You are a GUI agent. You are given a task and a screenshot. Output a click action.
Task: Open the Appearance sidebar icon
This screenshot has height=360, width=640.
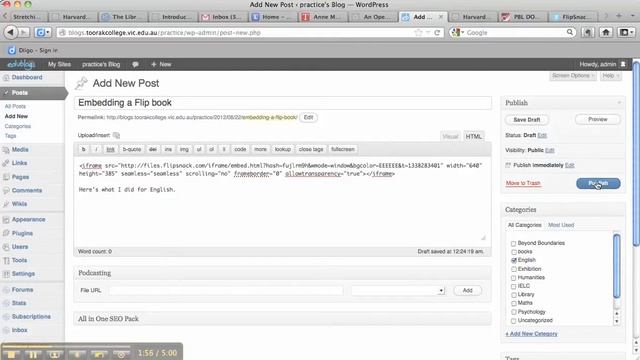coord(6,220)
